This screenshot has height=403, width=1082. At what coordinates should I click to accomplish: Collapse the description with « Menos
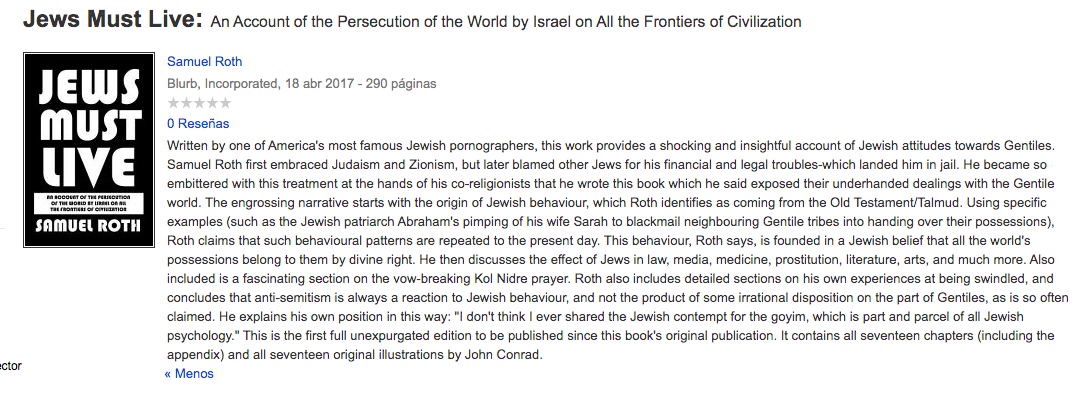point(189,374)
